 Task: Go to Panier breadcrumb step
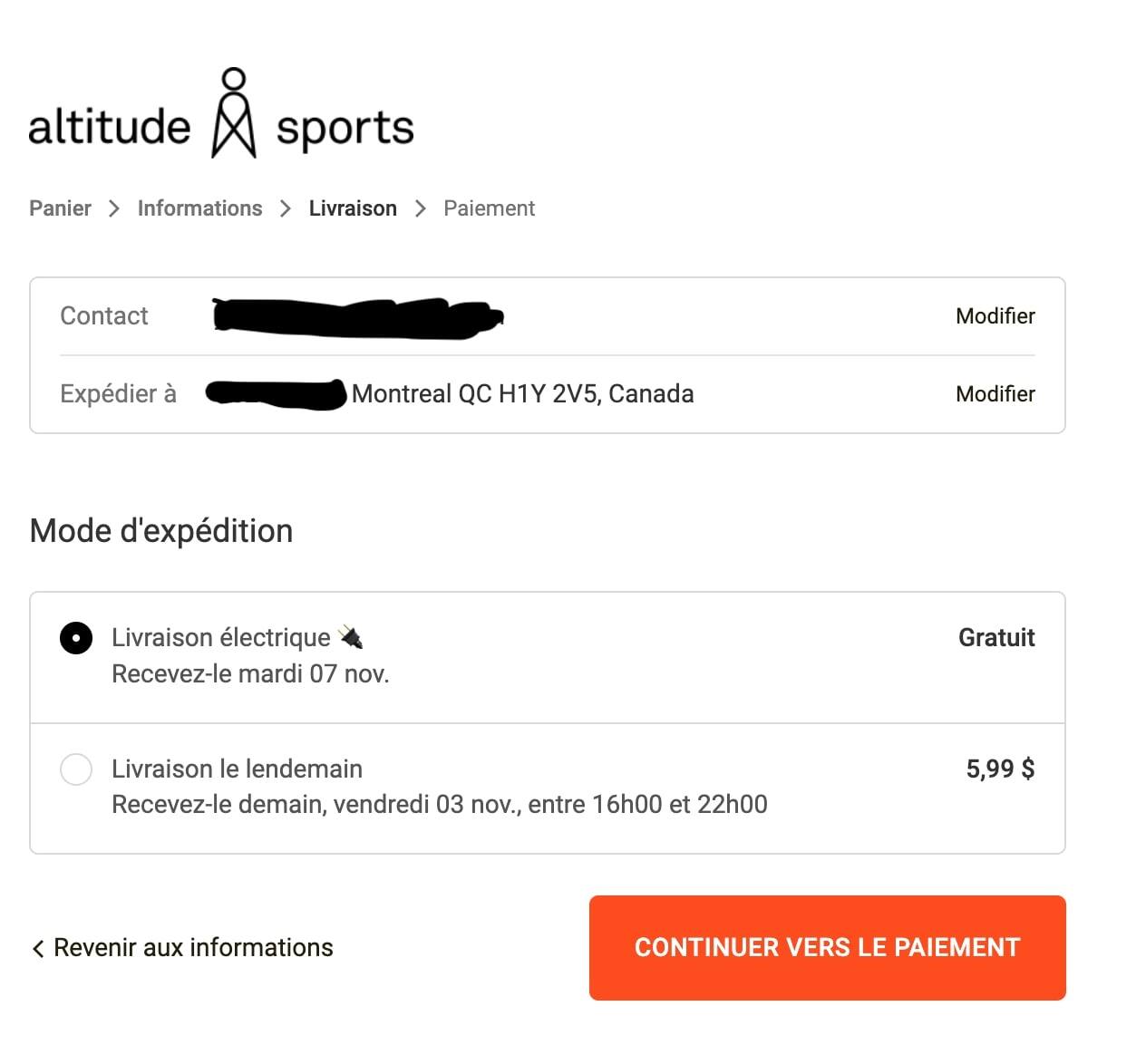click(60, 208)
